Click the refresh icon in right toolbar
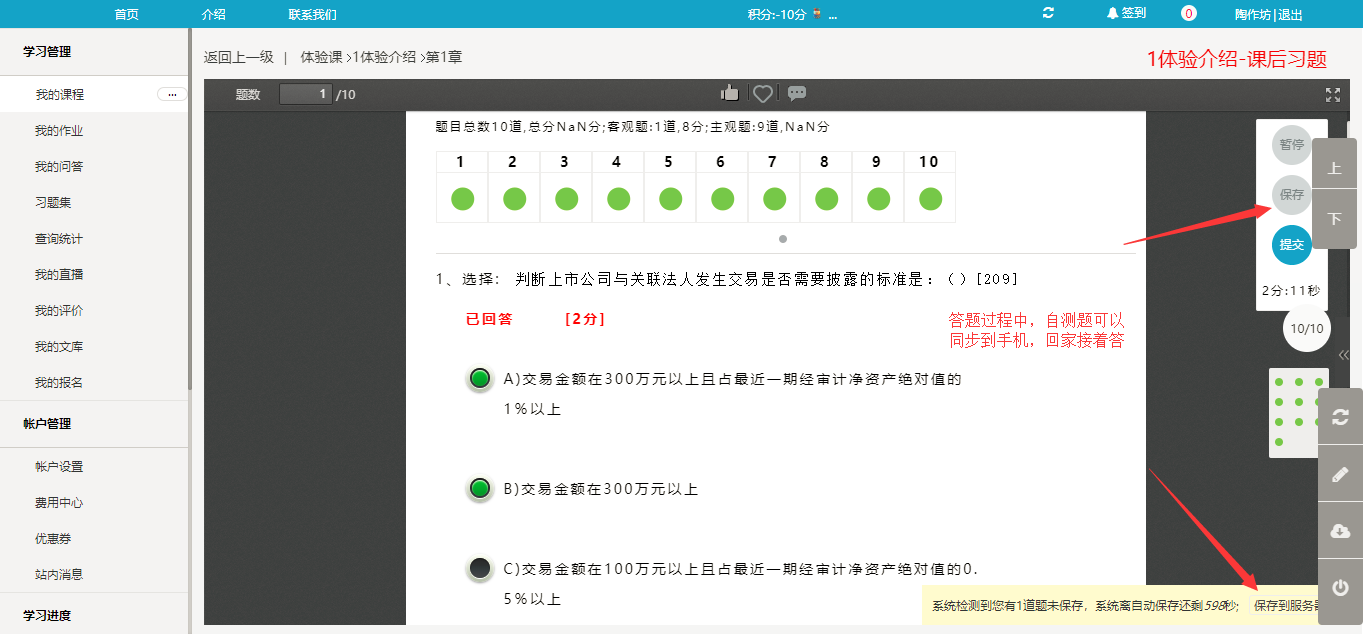 click(x=1340, y=417)
